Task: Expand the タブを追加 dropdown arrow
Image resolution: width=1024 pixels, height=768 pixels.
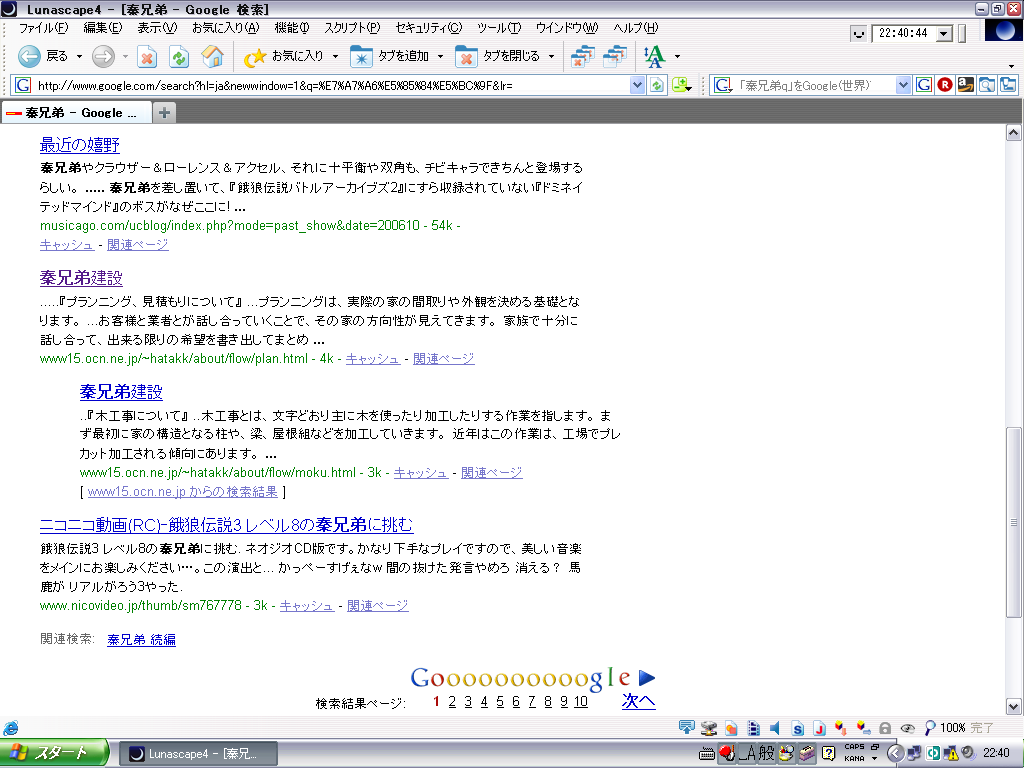Action: [x=440, y=57]
